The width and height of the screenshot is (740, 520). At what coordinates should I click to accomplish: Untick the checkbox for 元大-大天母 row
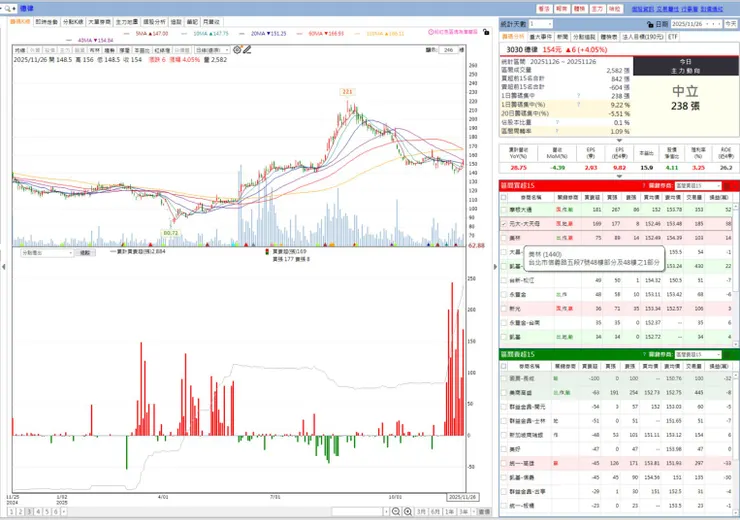tap(504, 224)
